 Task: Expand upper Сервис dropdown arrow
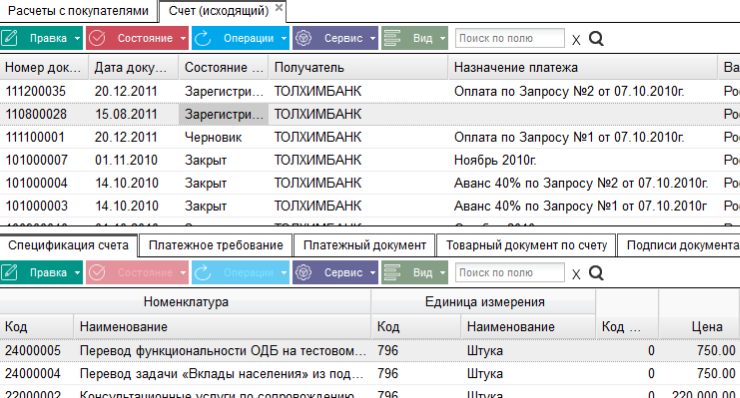(x=372, y=39)
